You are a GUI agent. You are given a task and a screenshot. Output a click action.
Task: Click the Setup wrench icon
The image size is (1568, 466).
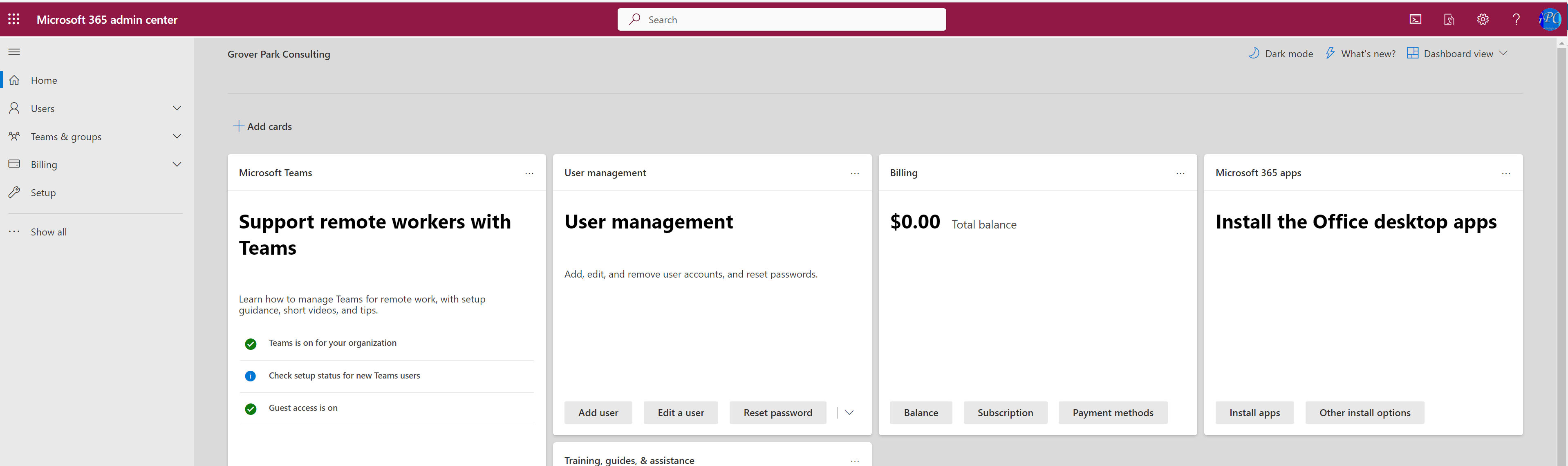tap(15, 193)
